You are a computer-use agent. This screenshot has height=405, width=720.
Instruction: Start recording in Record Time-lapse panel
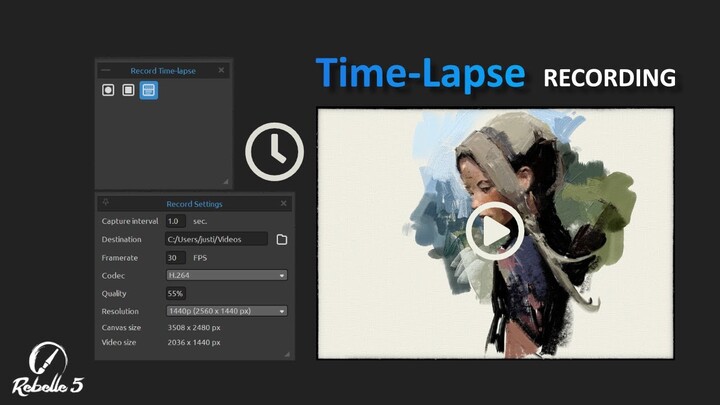(x=108, y=90)
